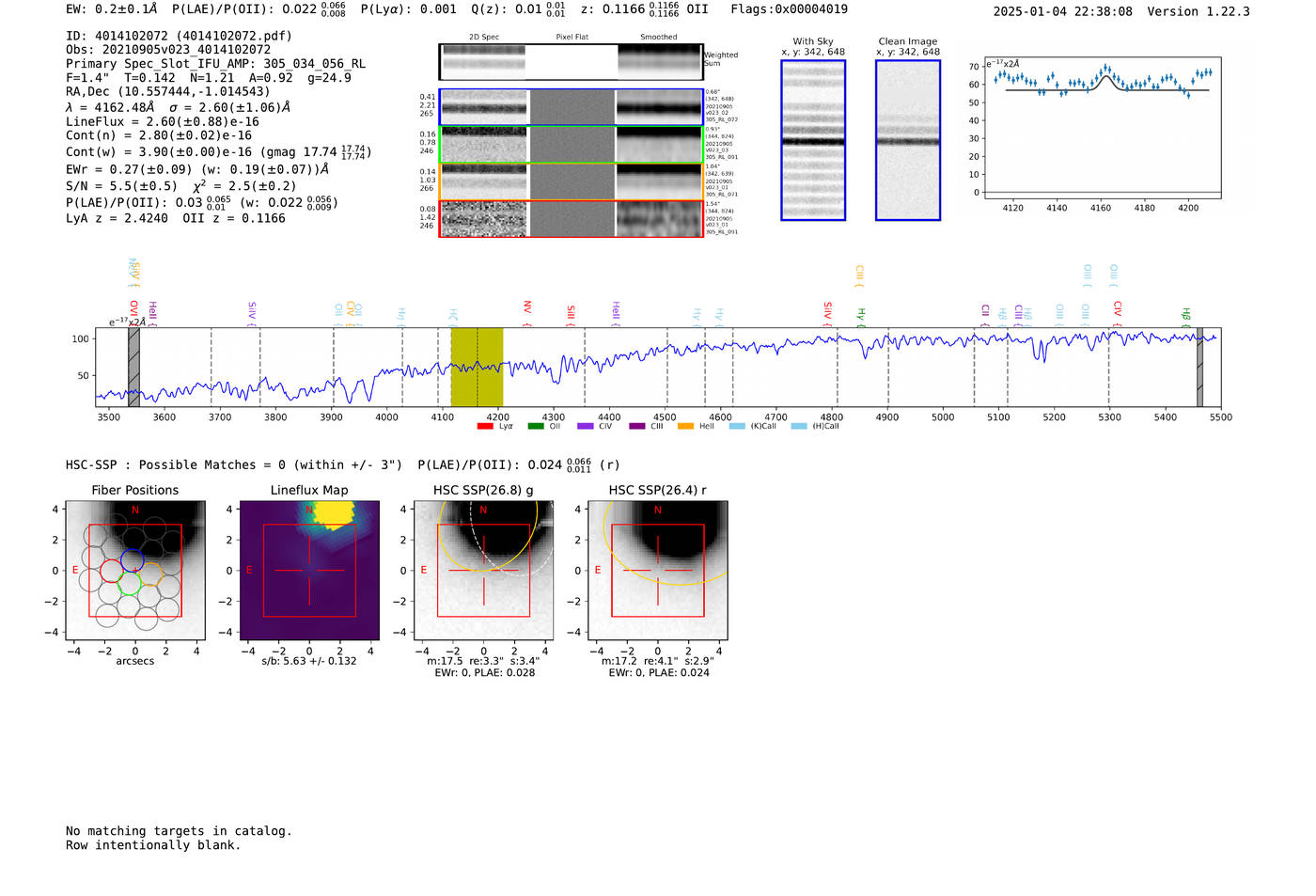Click the red Lyα legend swatch
The image size is (1316, 896).
click(485, 427)
